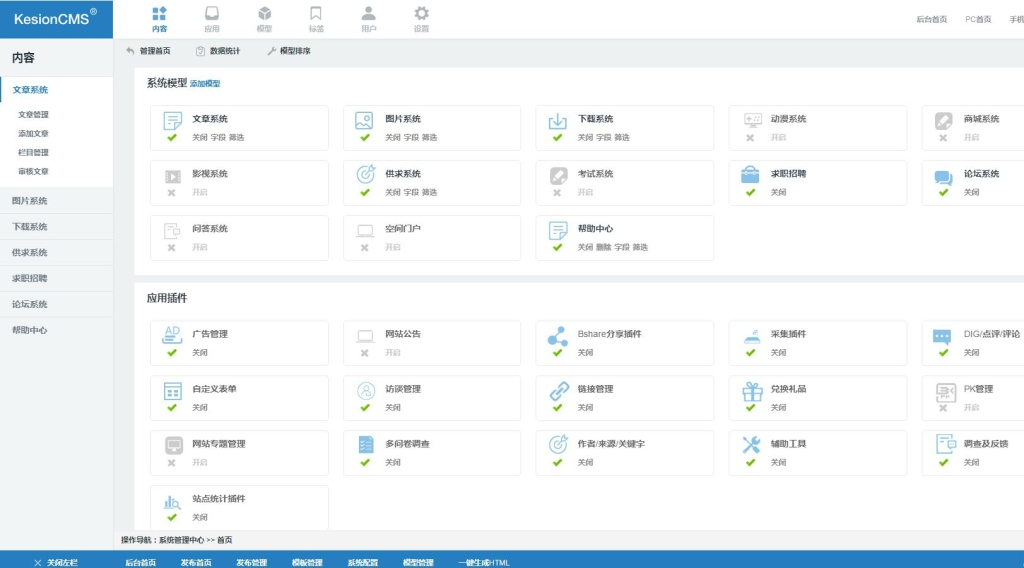Click 关闭左栏 in bottom bar
Screen dimensions: 1024x568
[x=56, y=562]
